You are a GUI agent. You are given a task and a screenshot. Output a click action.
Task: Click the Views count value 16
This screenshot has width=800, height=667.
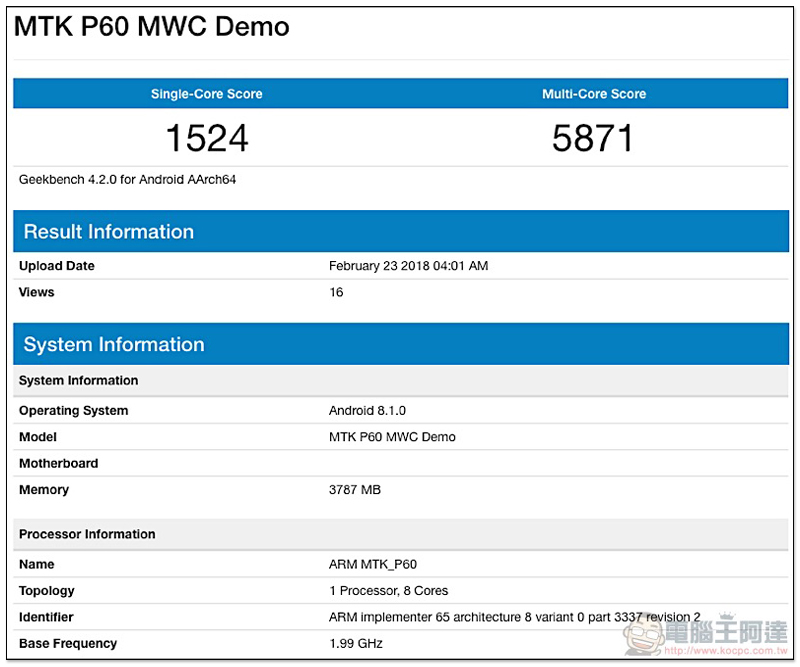tap(336, 292)
